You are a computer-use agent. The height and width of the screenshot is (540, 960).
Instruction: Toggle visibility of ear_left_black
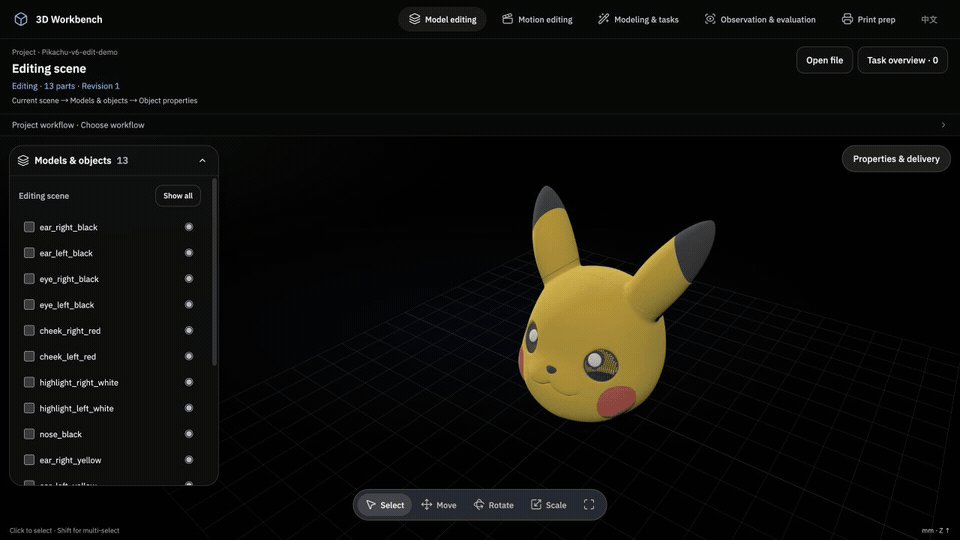(189, 253)
